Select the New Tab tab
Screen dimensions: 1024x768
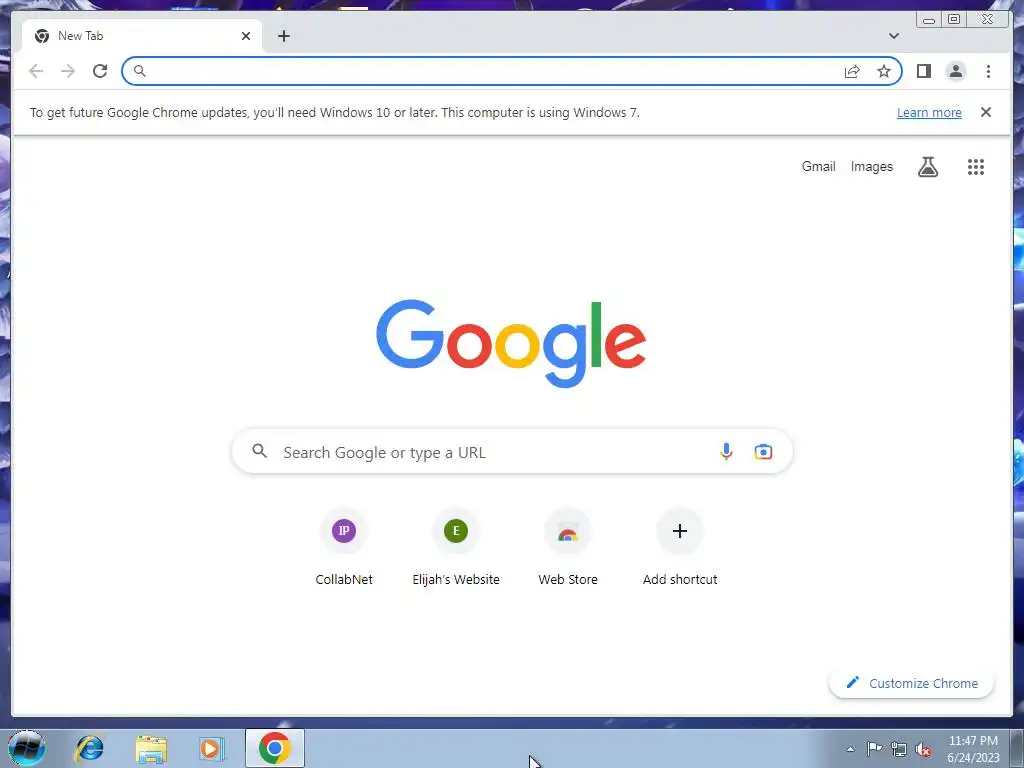coord(142,36)
